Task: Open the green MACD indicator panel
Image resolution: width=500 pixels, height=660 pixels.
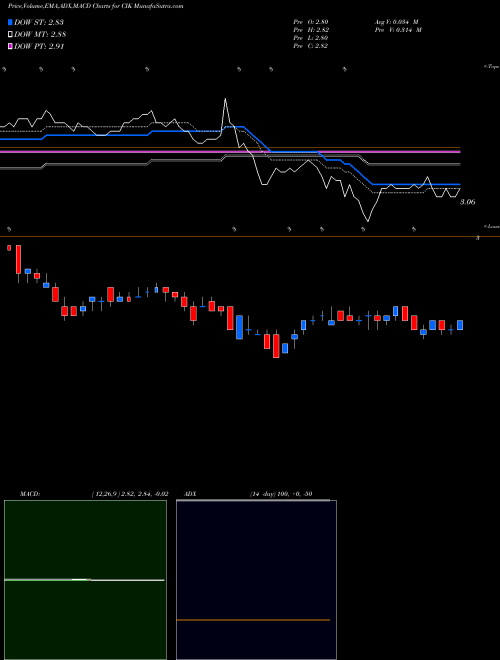Action: pos(85,580)
